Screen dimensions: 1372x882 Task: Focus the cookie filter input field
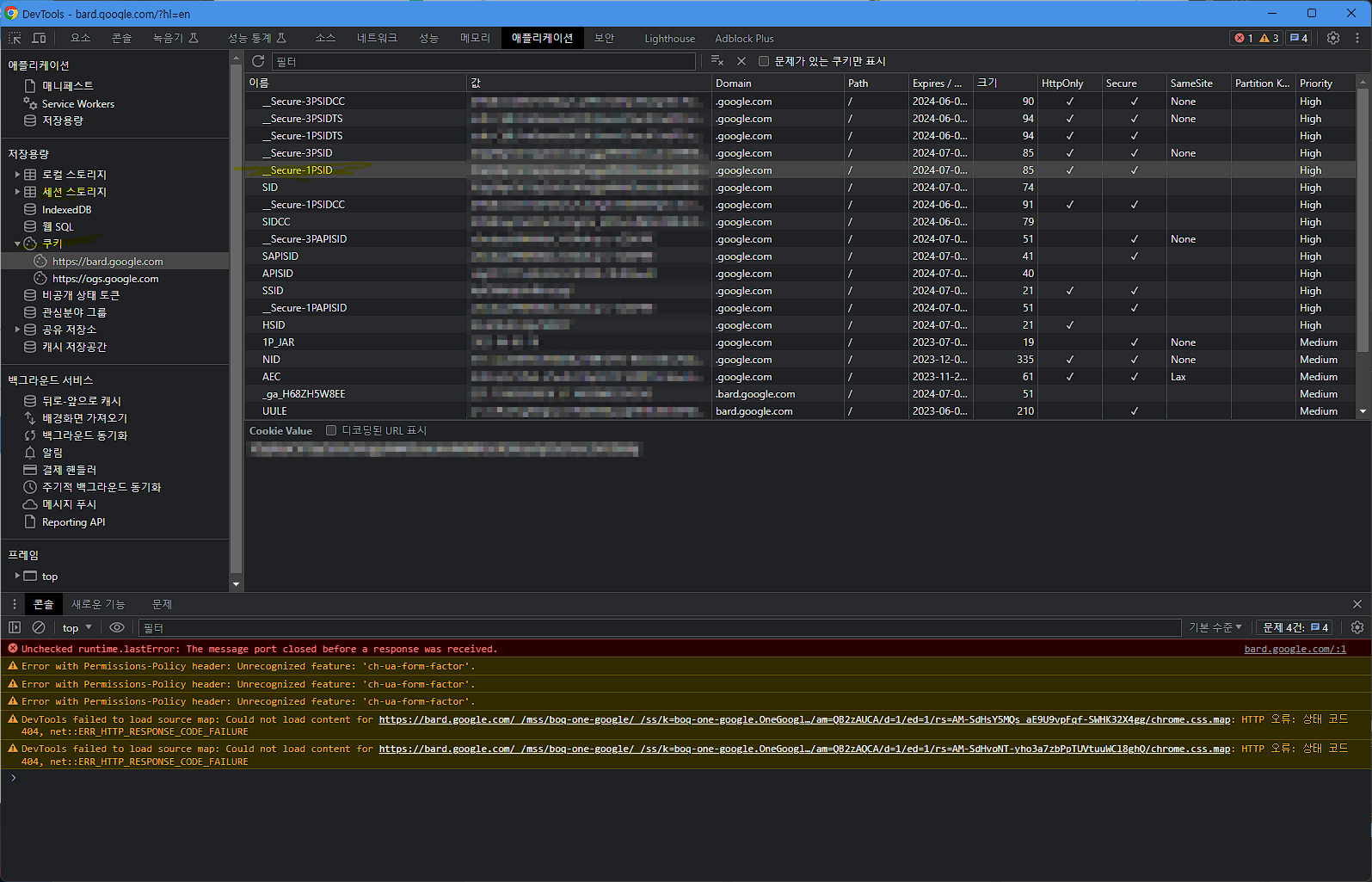point(484,61)
